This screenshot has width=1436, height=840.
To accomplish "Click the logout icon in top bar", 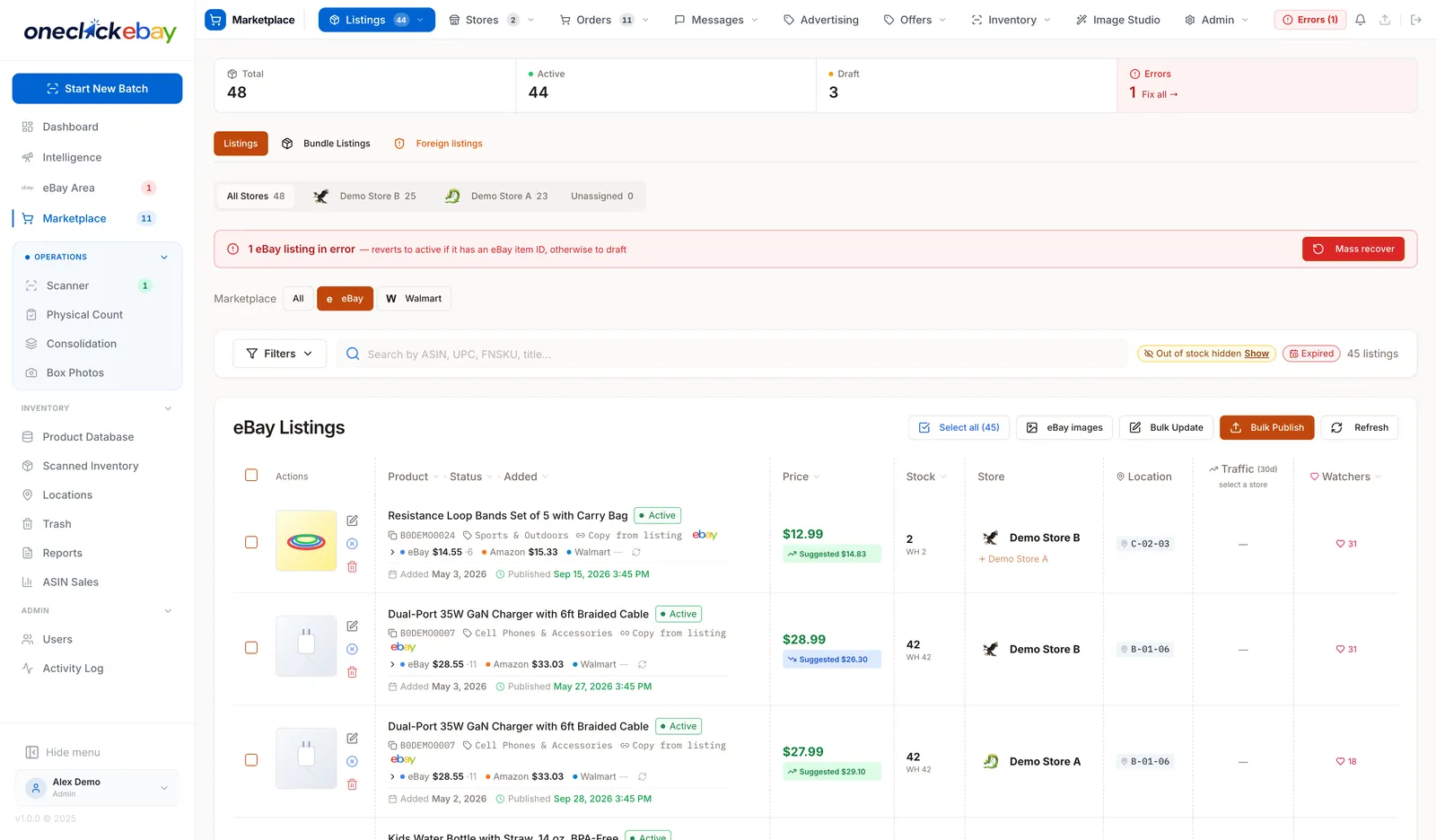I will point(1416,20).
